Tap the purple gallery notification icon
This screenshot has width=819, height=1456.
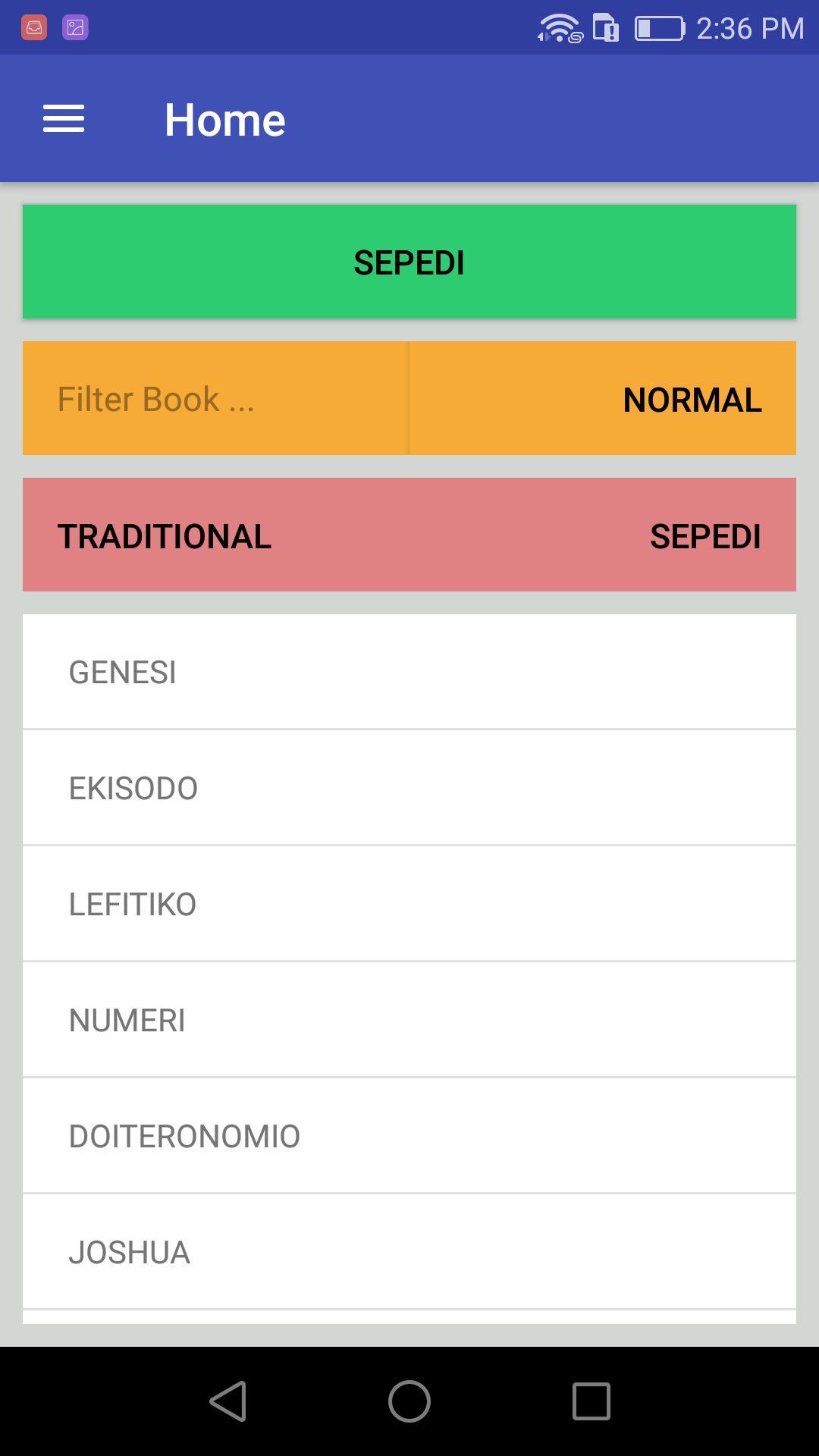tap(75, 28)
